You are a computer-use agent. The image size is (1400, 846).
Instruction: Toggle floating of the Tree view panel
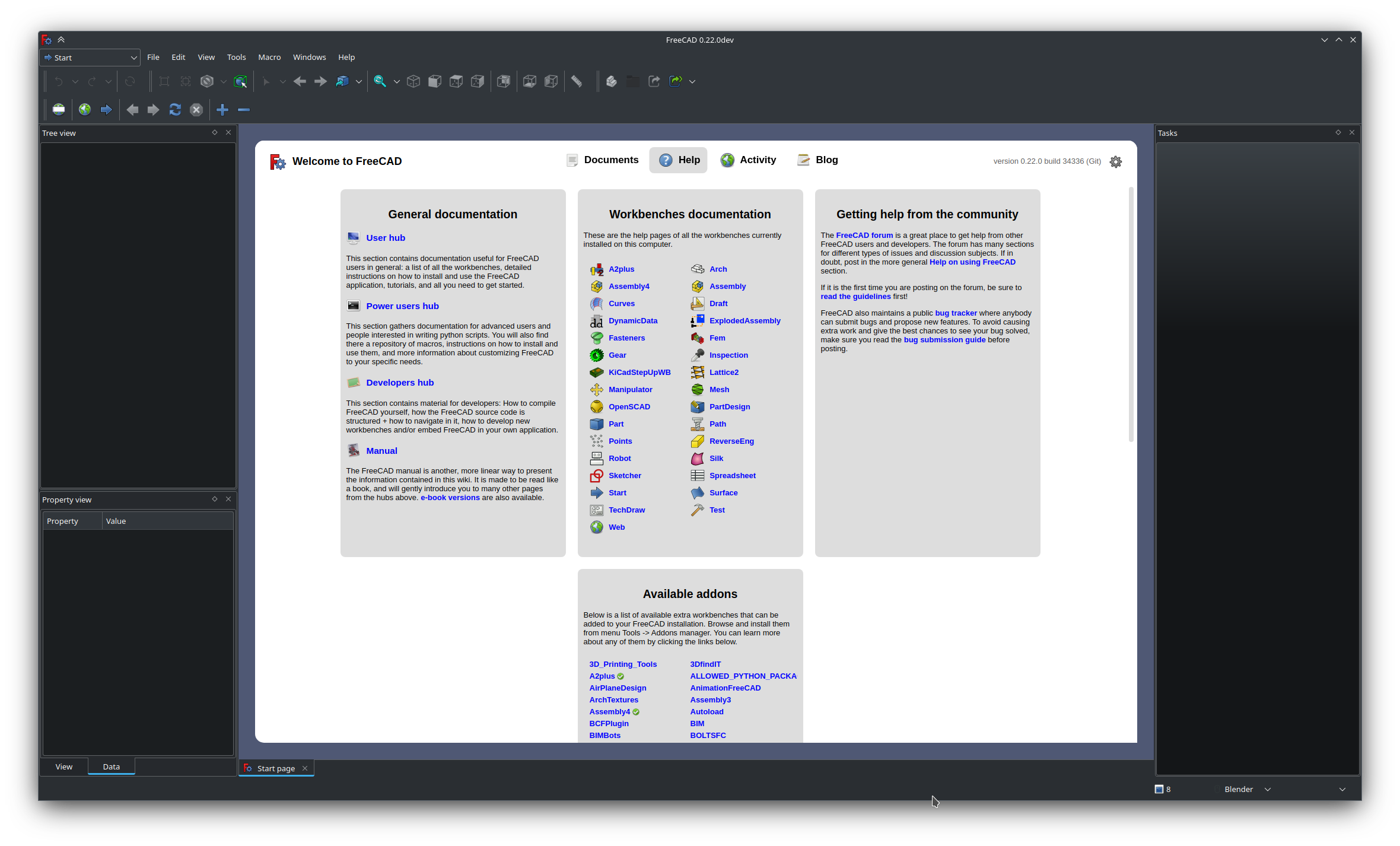[x=215, y=133]
